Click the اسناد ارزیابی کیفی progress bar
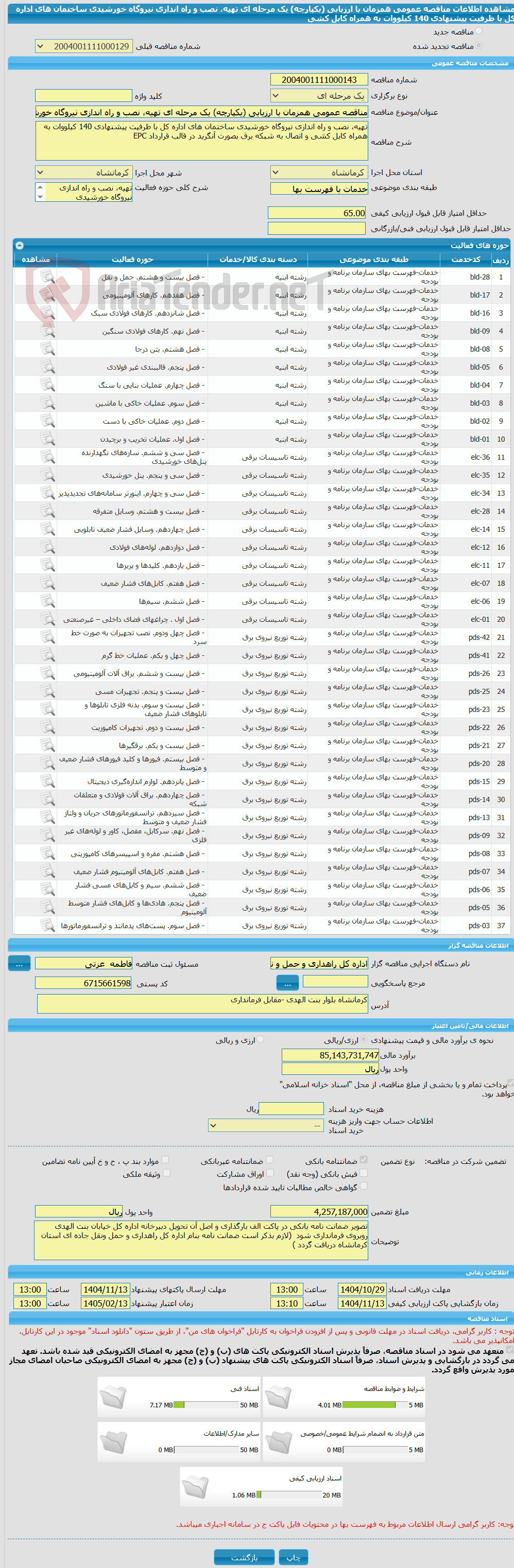This screenshot has width=514, height=1568. [x=288, y=1495]
